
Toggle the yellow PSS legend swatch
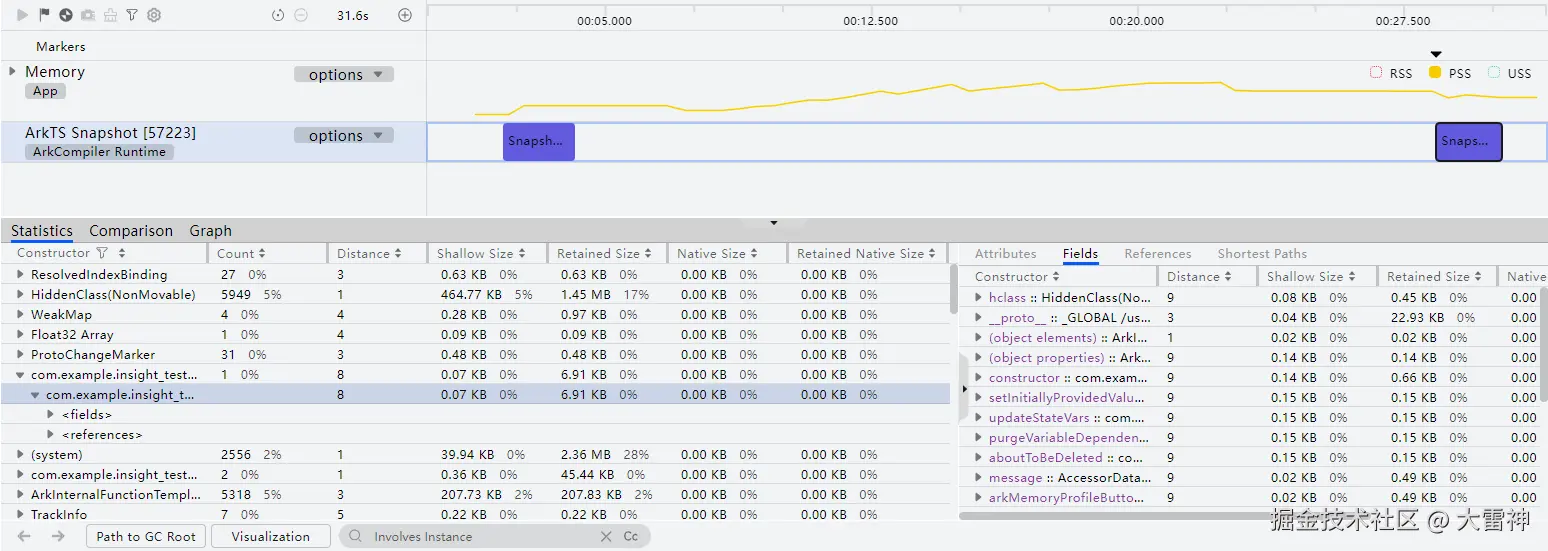(1435, 73)
